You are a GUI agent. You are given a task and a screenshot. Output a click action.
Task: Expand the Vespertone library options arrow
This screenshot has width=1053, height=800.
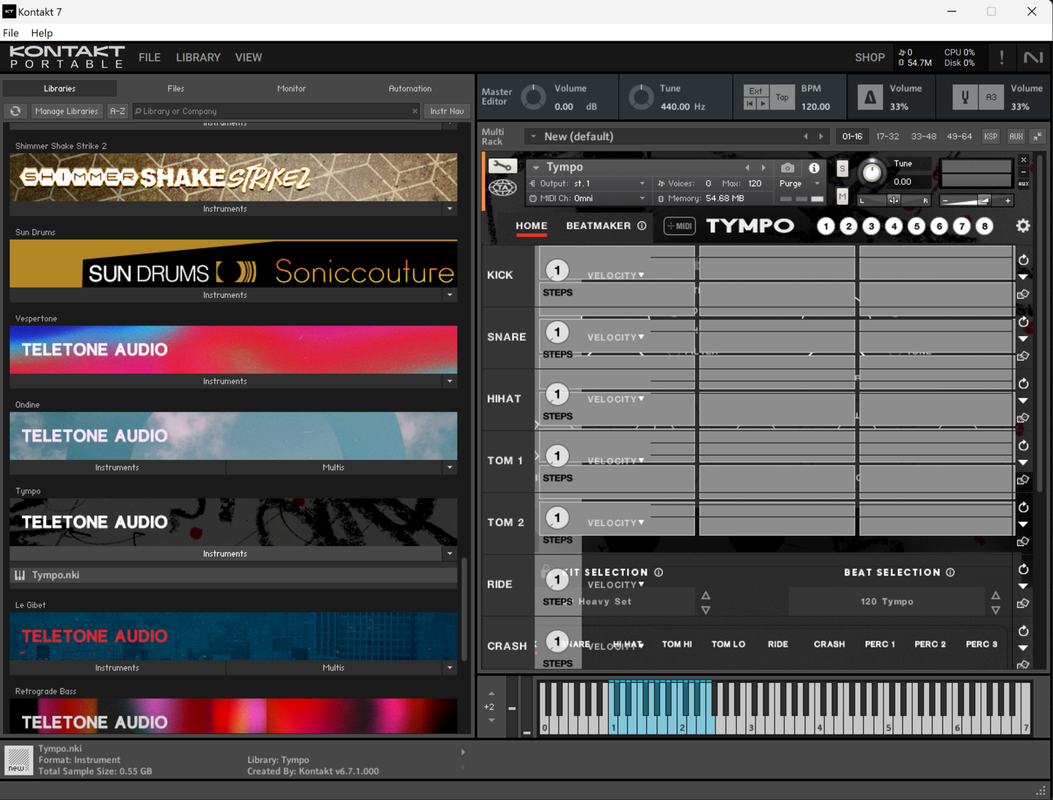(x=449, y=381)
